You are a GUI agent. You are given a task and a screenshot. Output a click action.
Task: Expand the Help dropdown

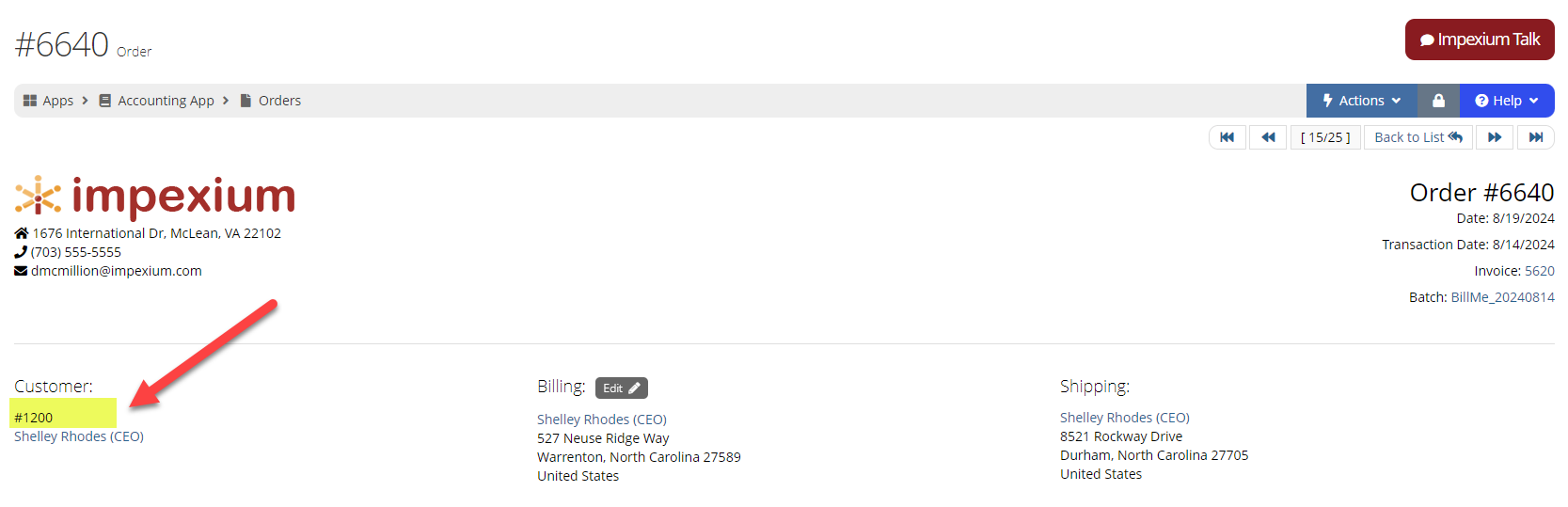1506,101
